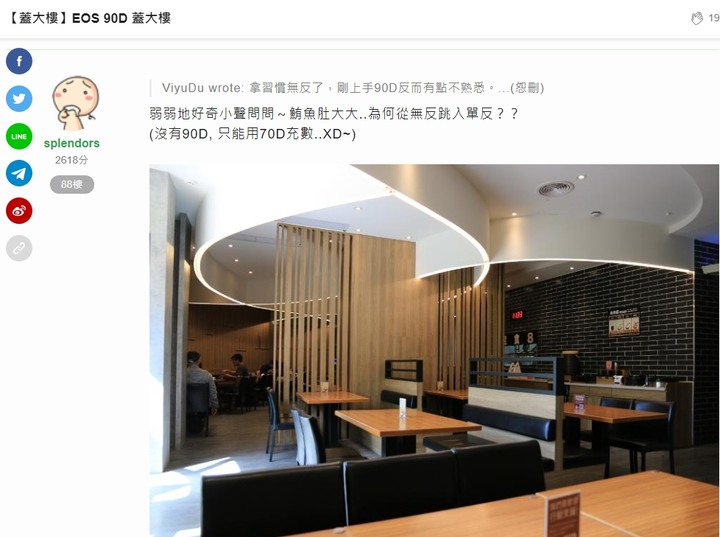Screen dimensions: 720x537
Task: Click the EOS 90D 蓋大樓 thread title
Action: click(121, 18)
